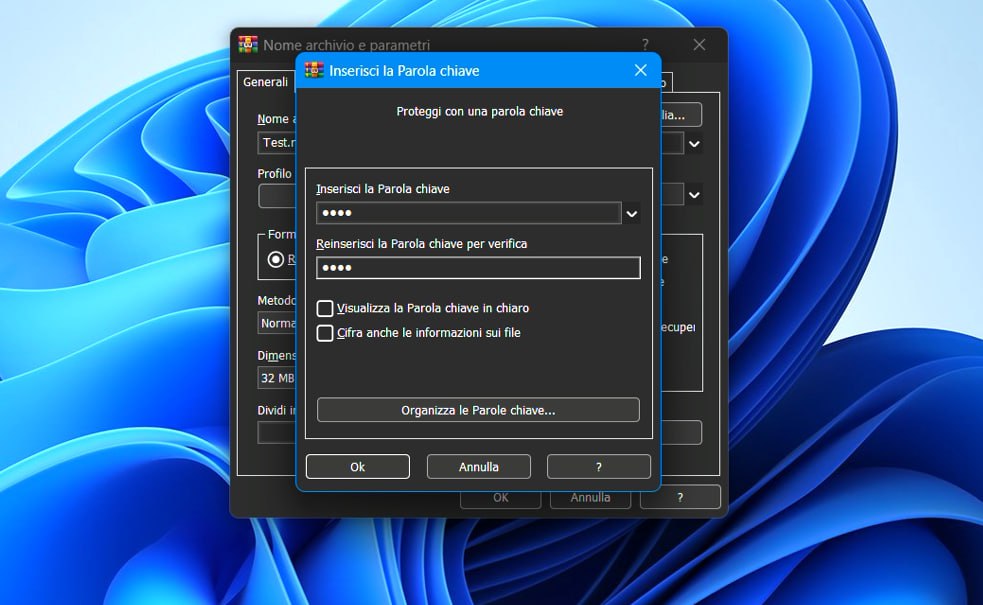
Task: Expand the Inserisci la Parola chiave dropdown arrow
Action: (632, 214)
